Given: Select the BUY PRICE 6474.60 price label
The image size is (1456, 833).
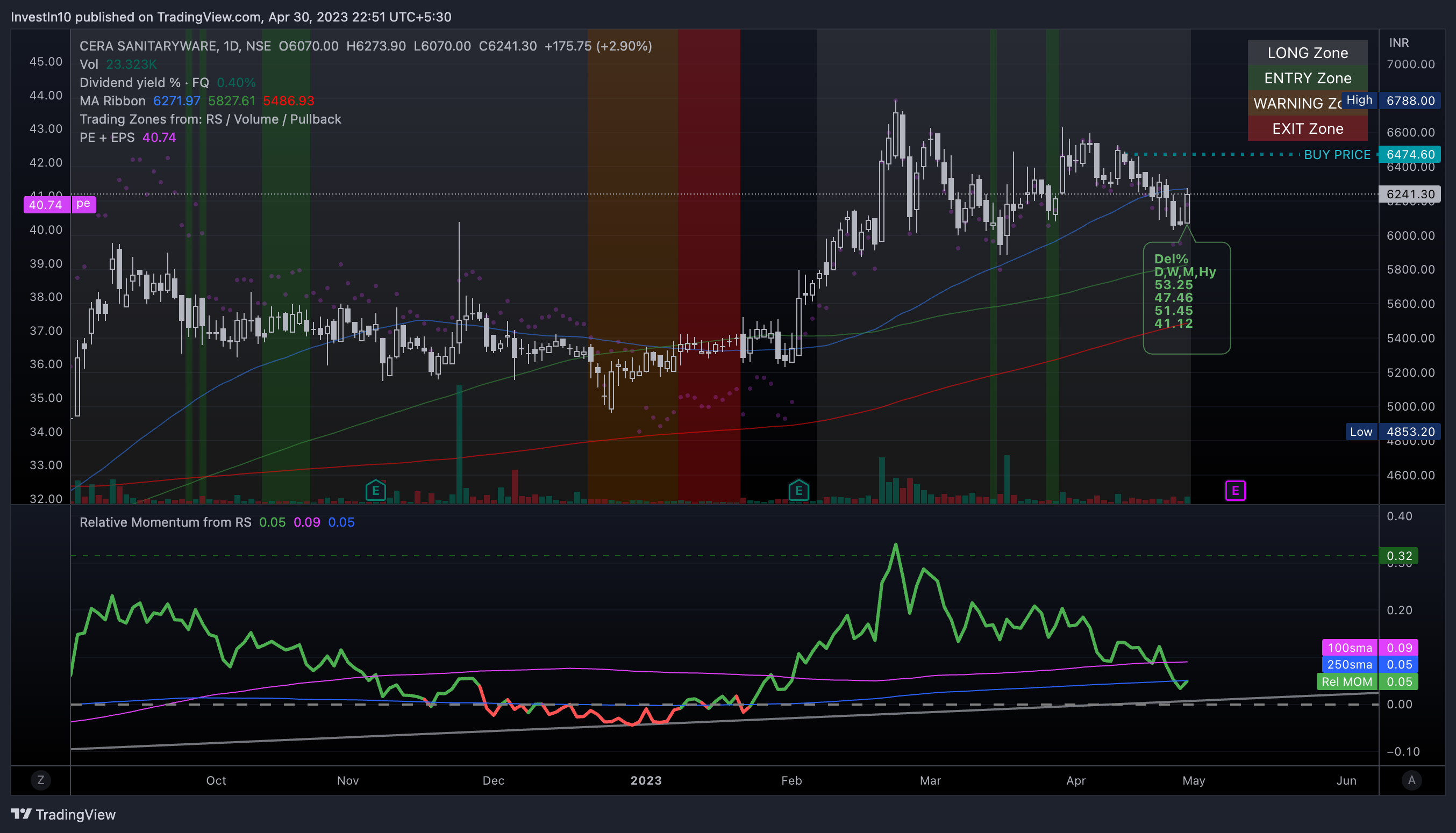Looking at the screenshot, I should 1410,154.
